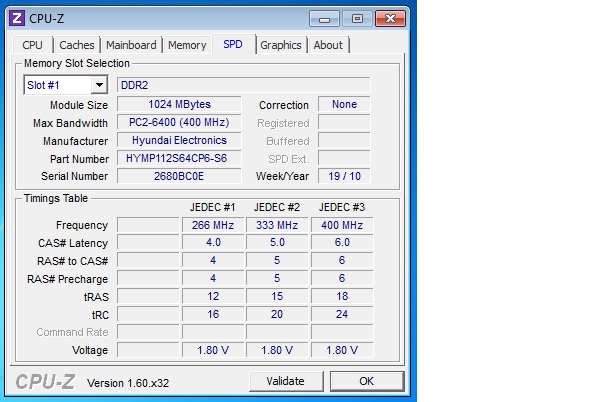Click the Memory Slot Selection group title

[x=77, y=63]
